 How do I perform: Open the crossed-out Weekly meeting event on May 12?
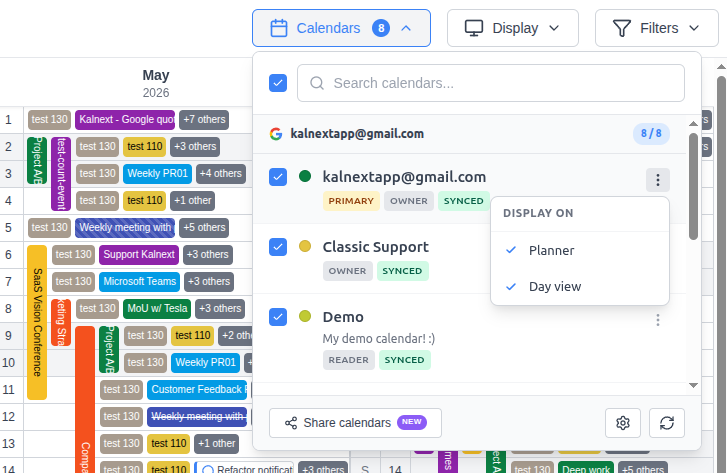(197, 416)
